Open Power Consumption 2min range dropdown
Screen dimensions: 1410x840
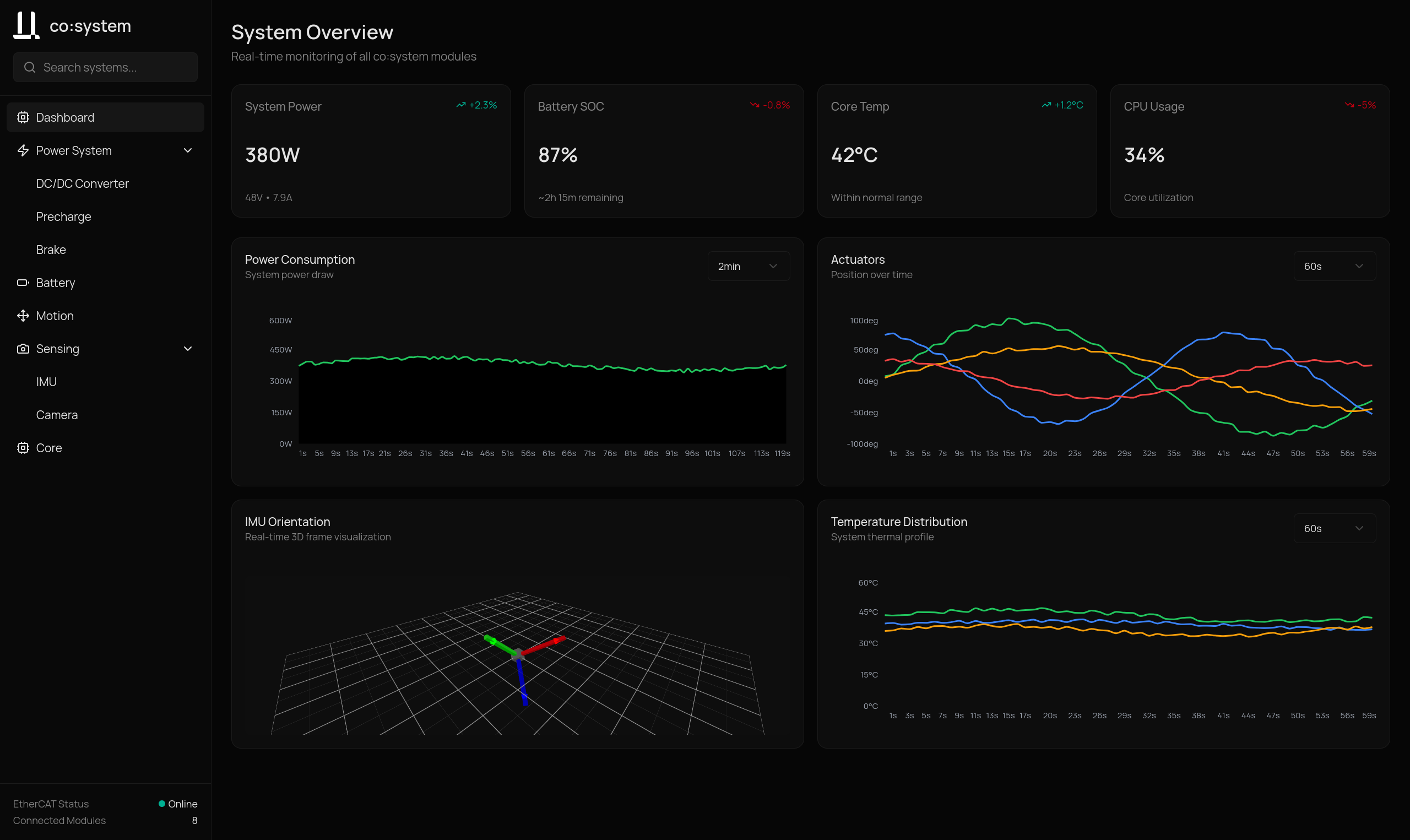(x=748, y=266)
